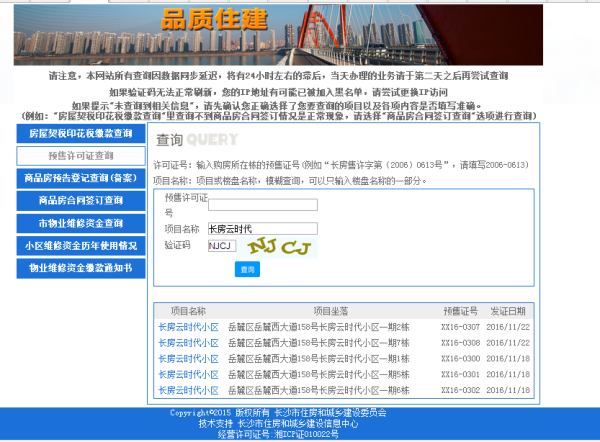Open 长房云时代小区 link for permit XX16-0307
The image size is (600, 442).
(x=188, y=327)
